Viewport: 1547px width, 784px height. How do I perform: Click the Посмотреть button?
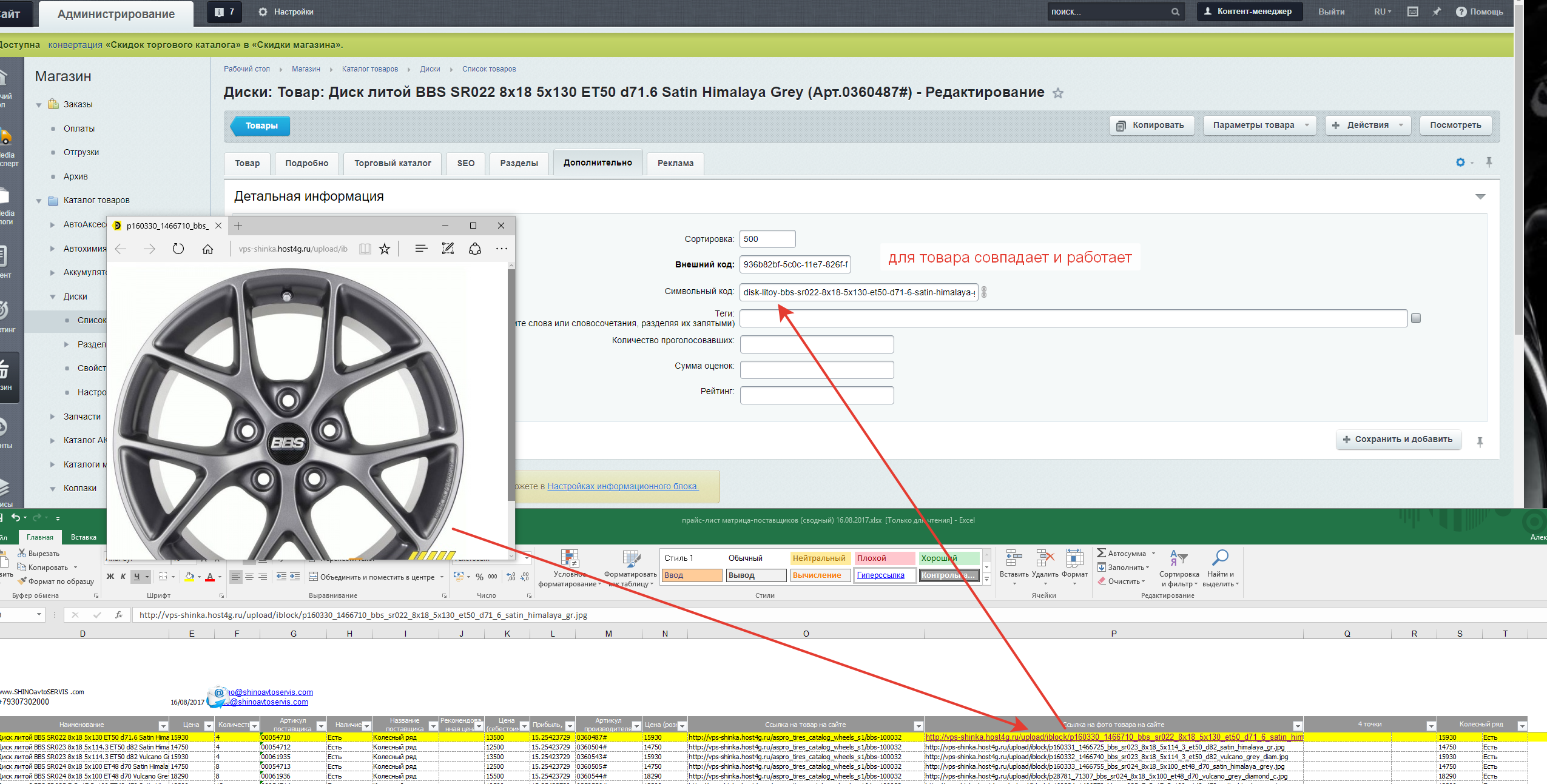(x=1455, y=126)
